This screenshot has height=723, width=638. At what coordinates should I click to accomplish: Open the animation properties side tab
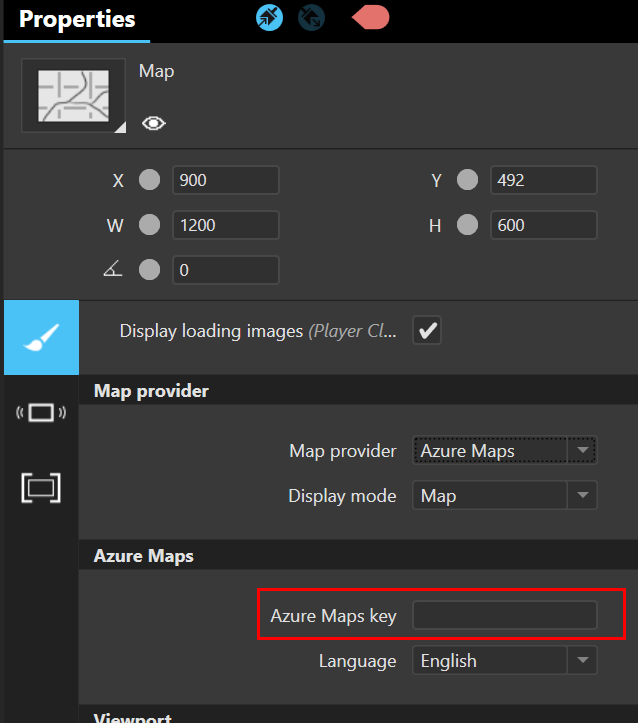tap(40, 413)
